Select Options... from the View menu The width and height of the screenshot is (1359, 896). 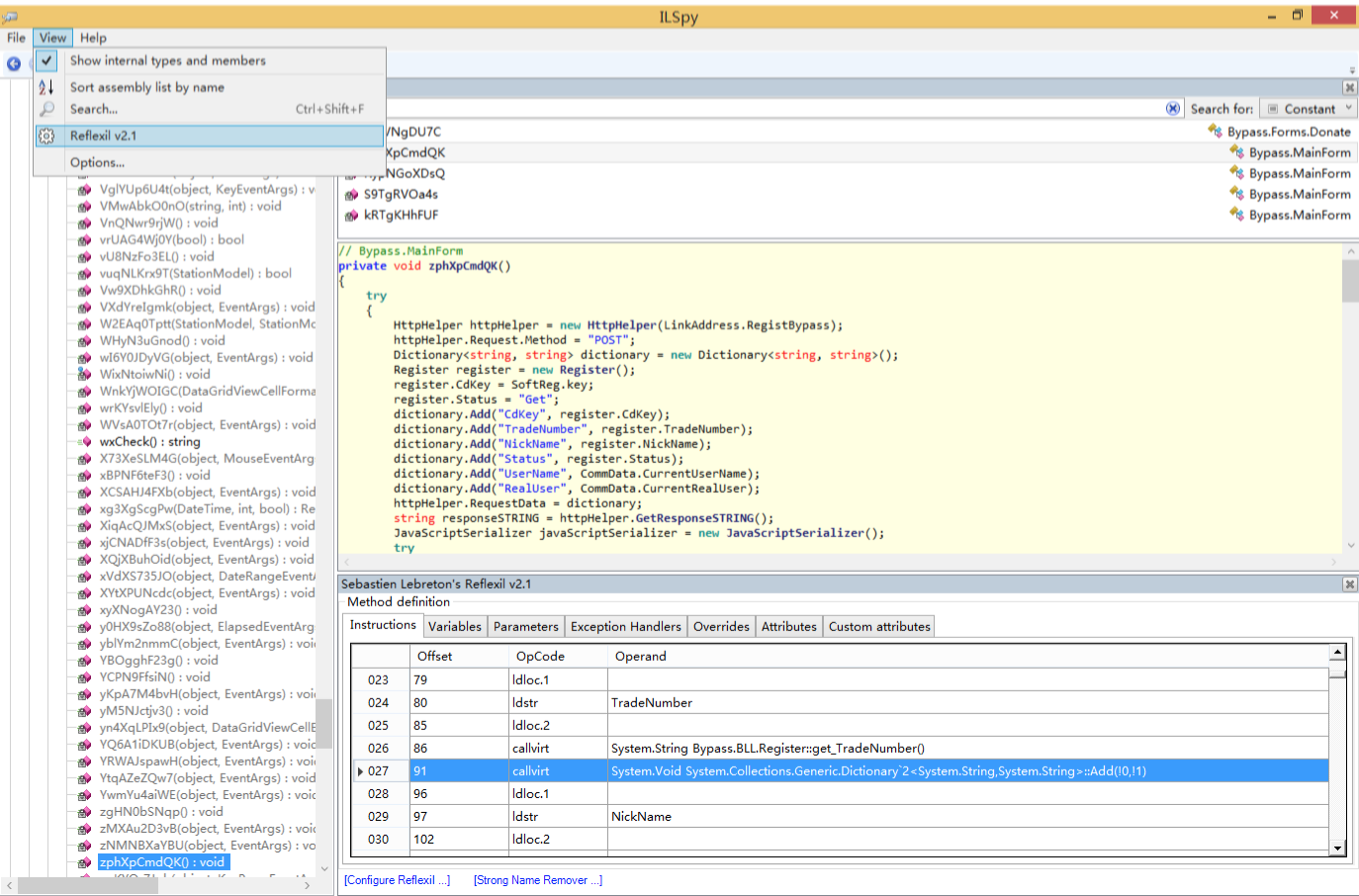click(x=97, y=162)
